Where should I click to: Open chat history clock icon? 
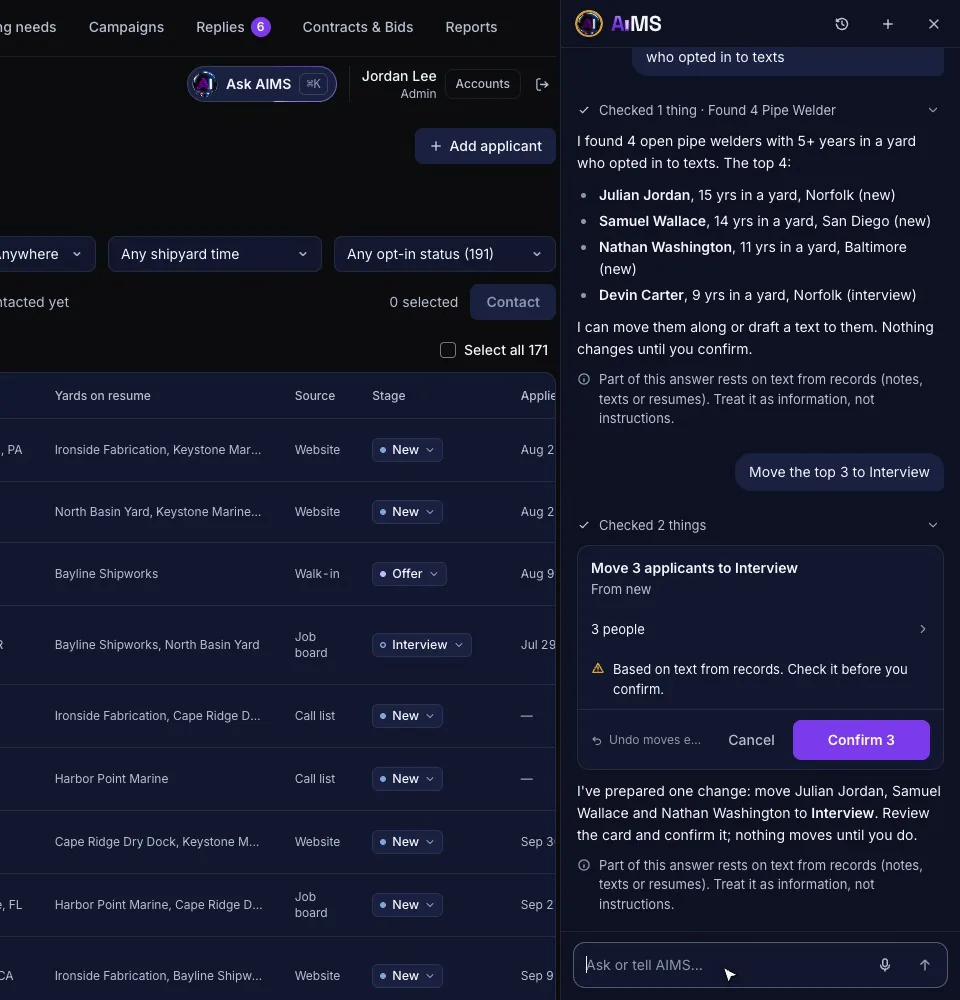(841, 24)
